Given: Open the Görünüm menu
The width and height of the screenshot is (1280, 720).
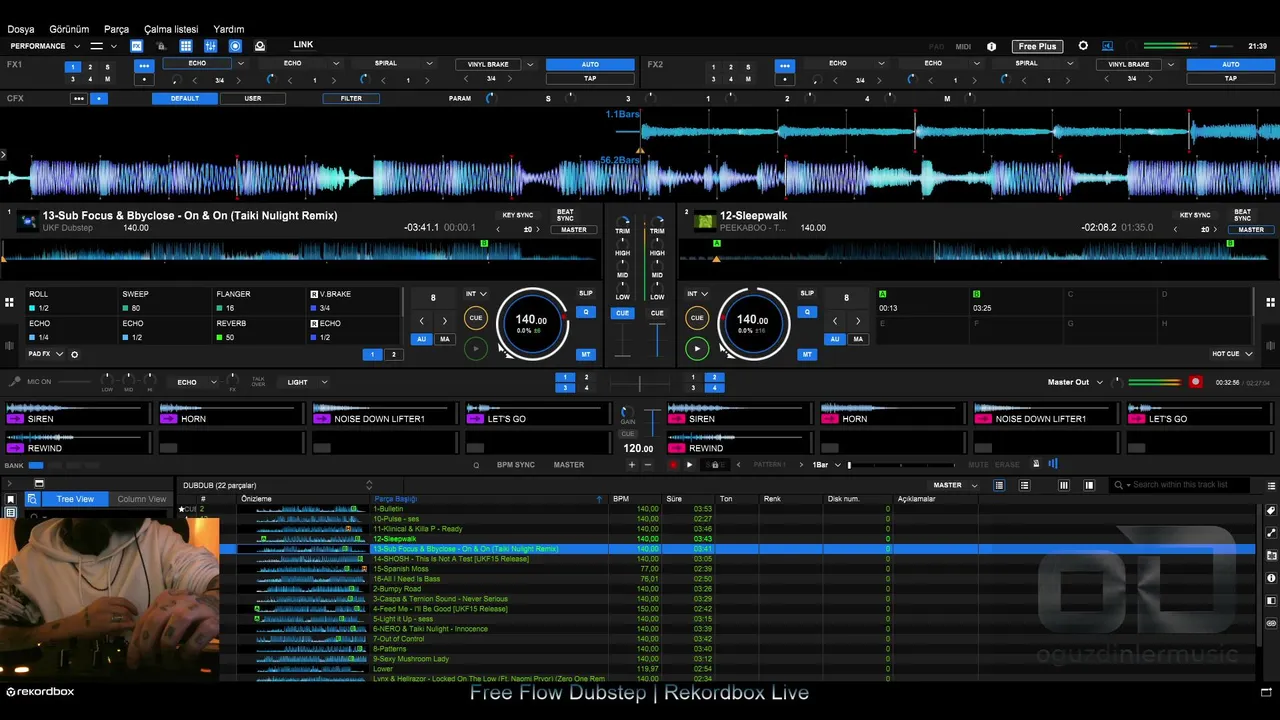Looking at the screenshot, I should click(70, 29).
